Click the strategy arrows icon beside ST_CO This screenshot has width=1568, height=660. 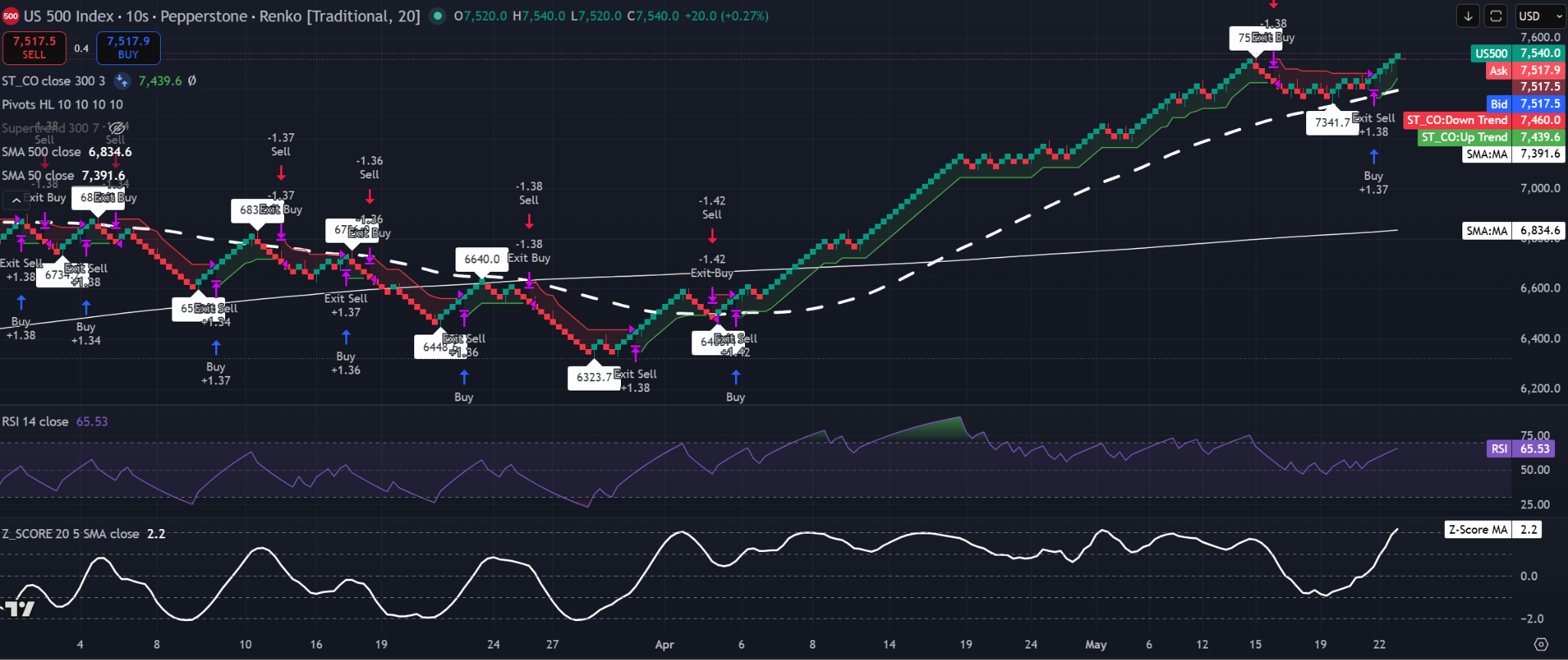[122, 80]
